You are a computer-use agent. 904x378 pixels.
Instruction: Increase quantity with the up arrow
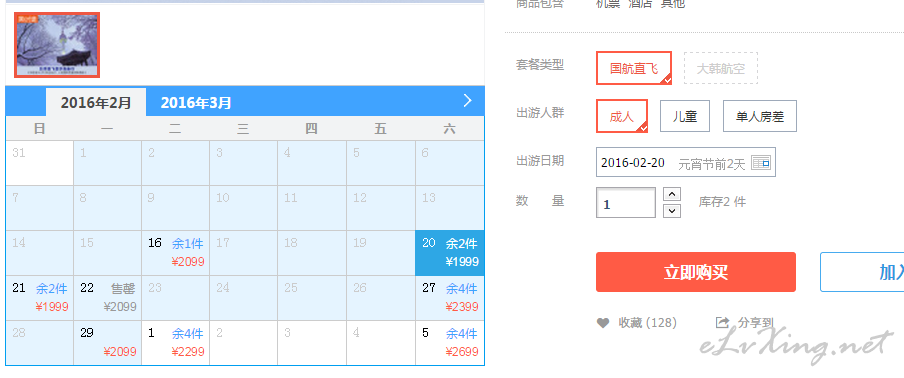672,194
